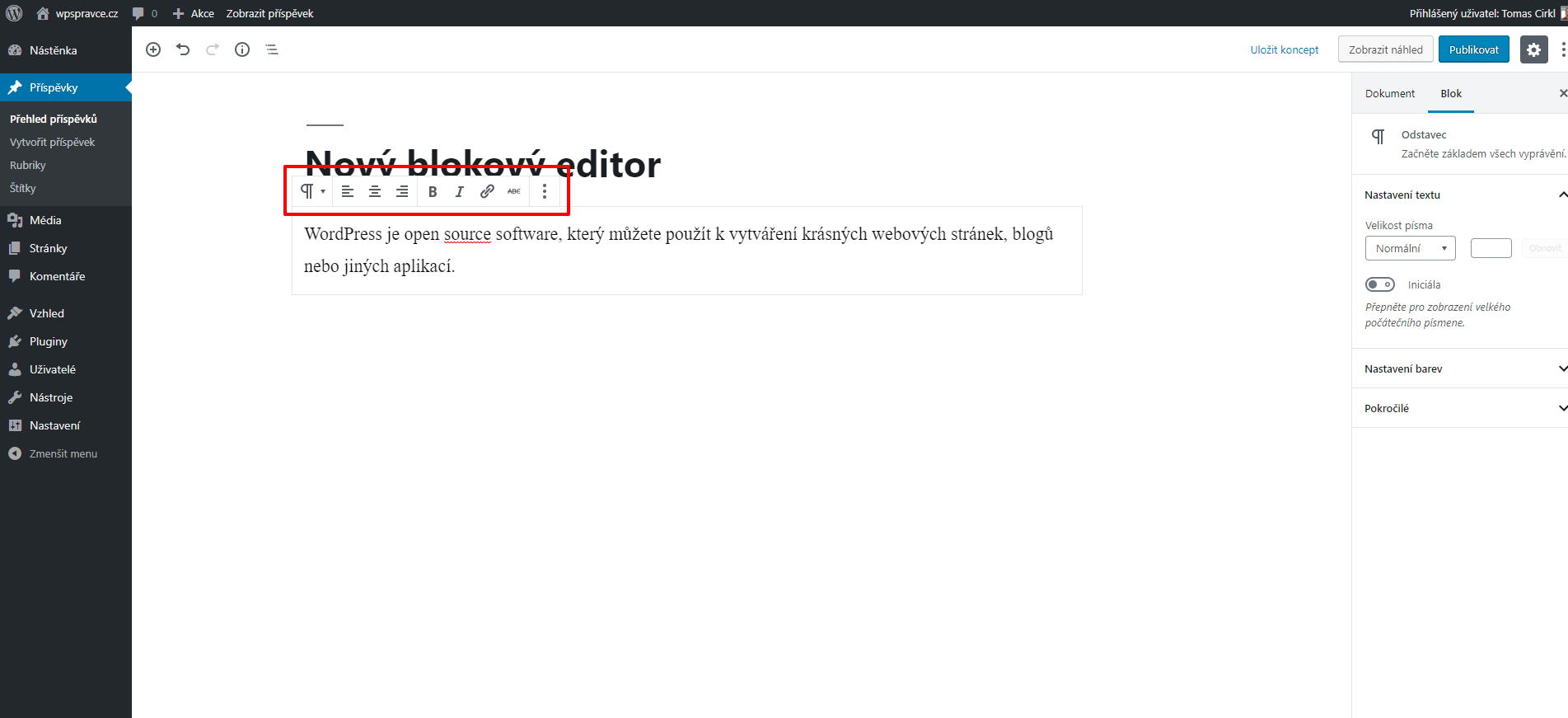Click the Zobrazit náhled button
Viewport: 1568px width, 718px height.
(1386, 49)
